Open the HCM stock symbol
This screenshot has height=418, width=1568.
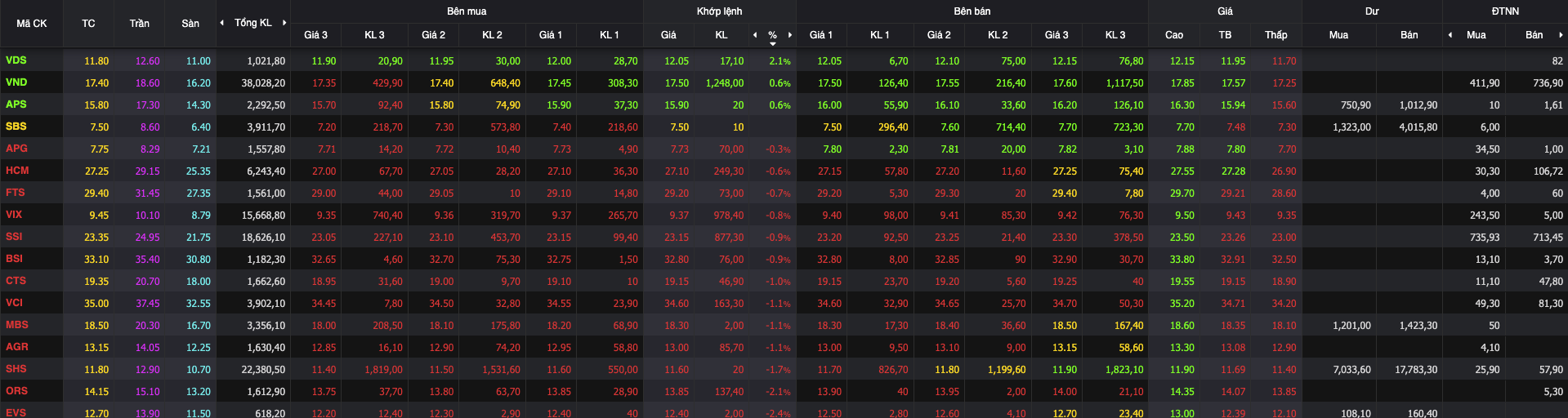coord(17,171)
